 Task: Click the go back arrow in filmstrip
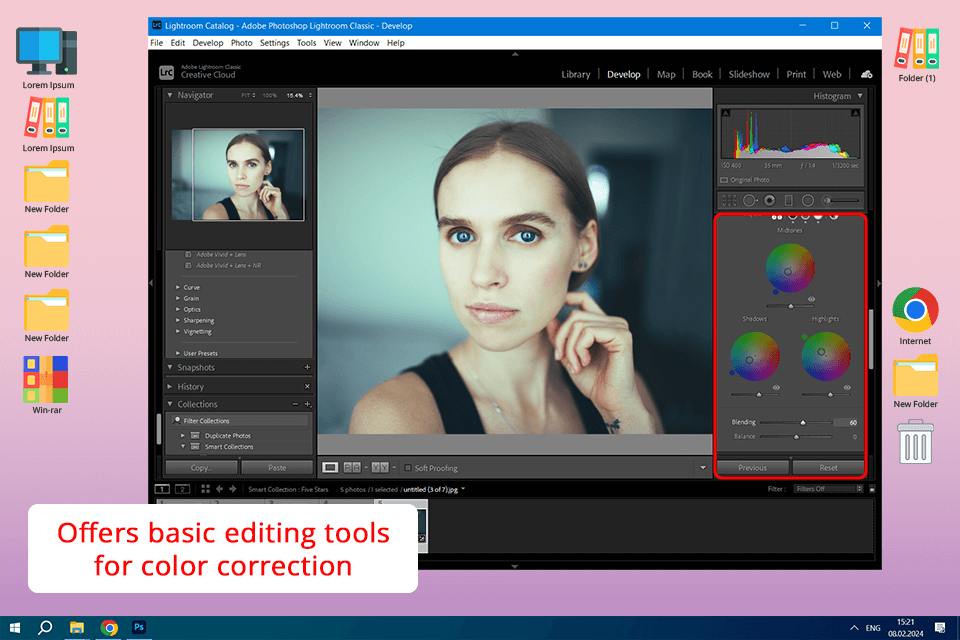219,489
